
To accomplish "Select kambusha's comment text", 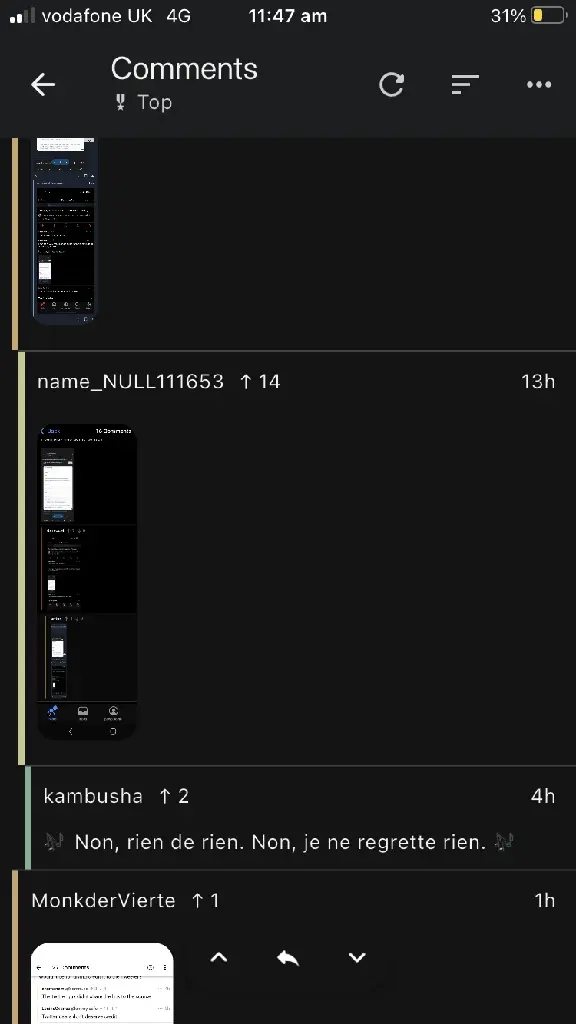I will 280,842.
